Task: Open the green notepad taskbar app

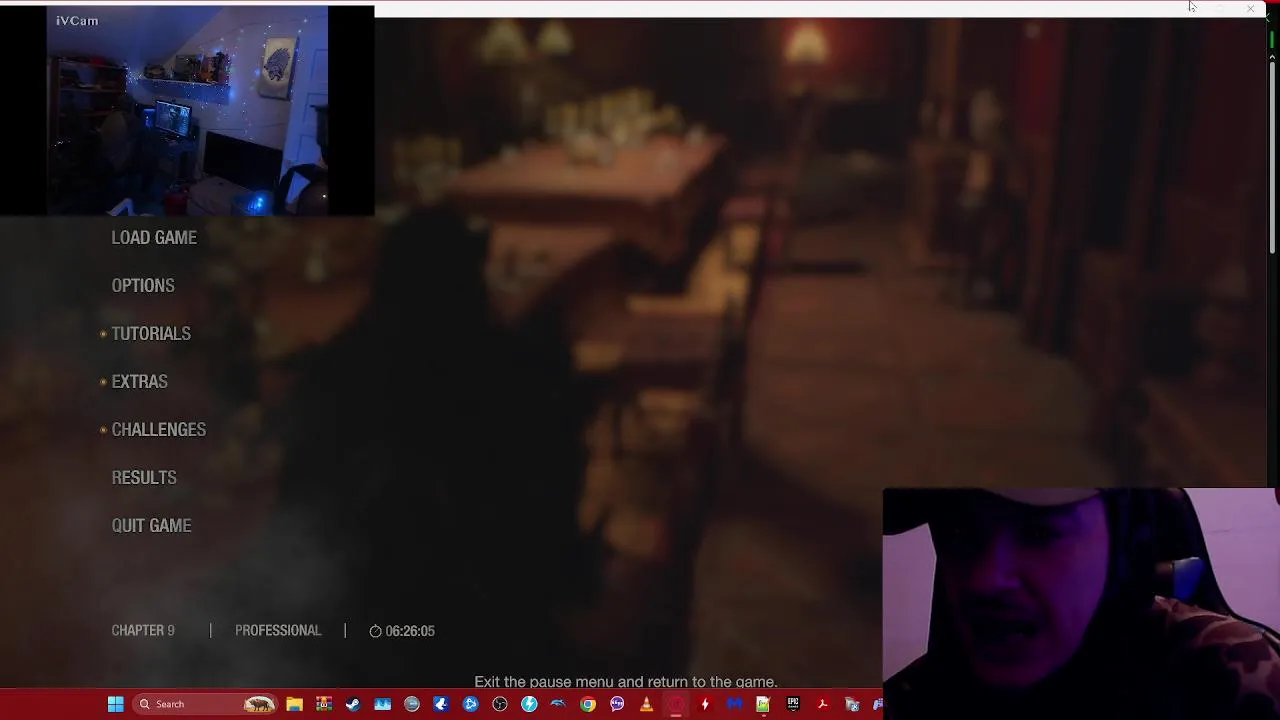Action: 764,704
